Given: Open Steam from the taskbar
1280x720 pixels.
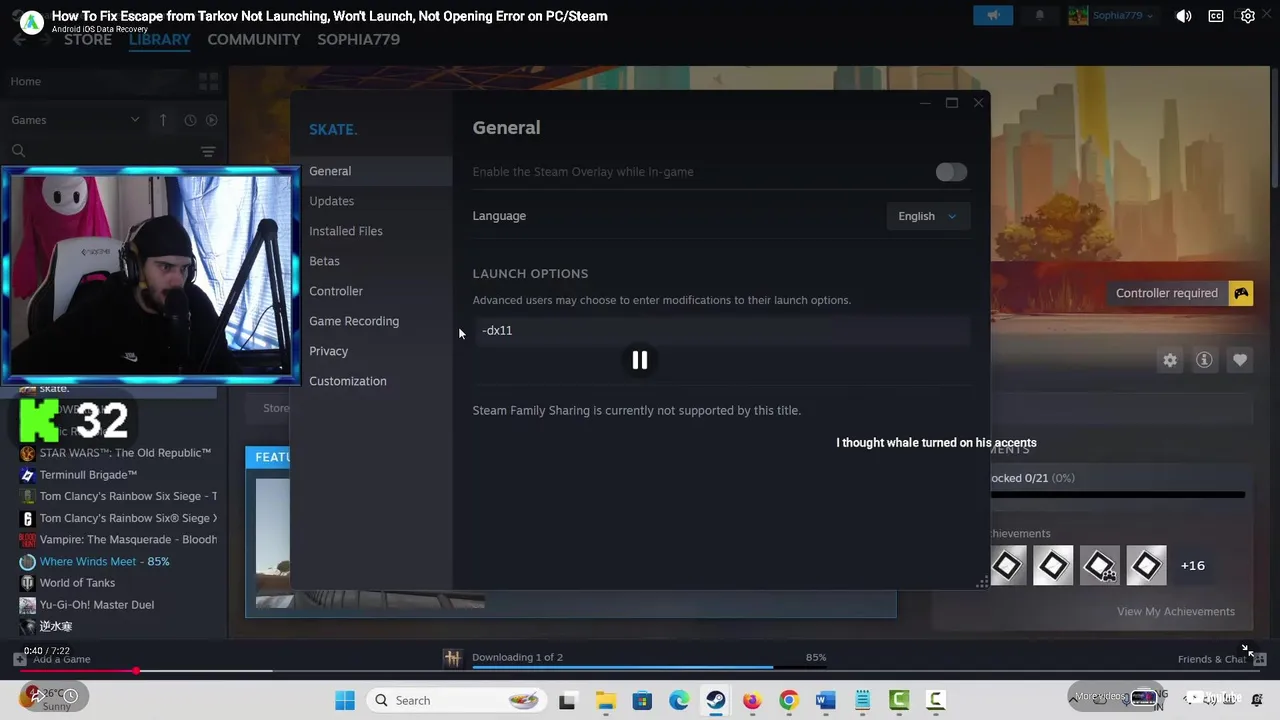Looking at the screenshot, I should (716, 700).
